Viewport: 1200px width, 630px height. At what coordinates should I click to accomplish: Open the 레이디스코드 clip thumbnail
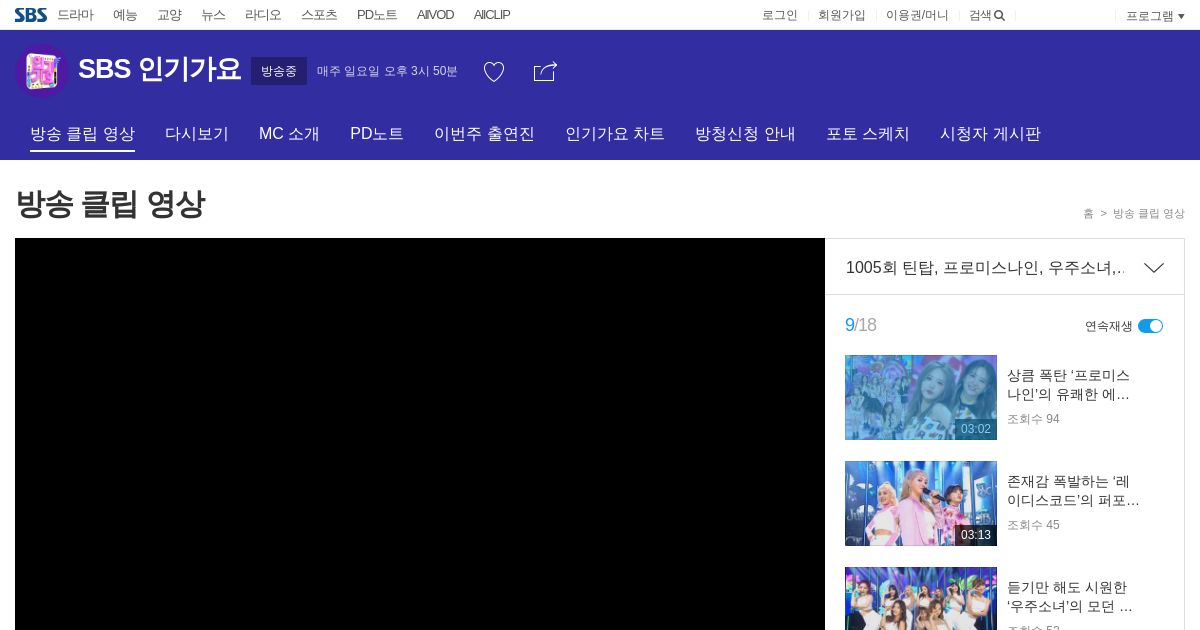(921, 503)
